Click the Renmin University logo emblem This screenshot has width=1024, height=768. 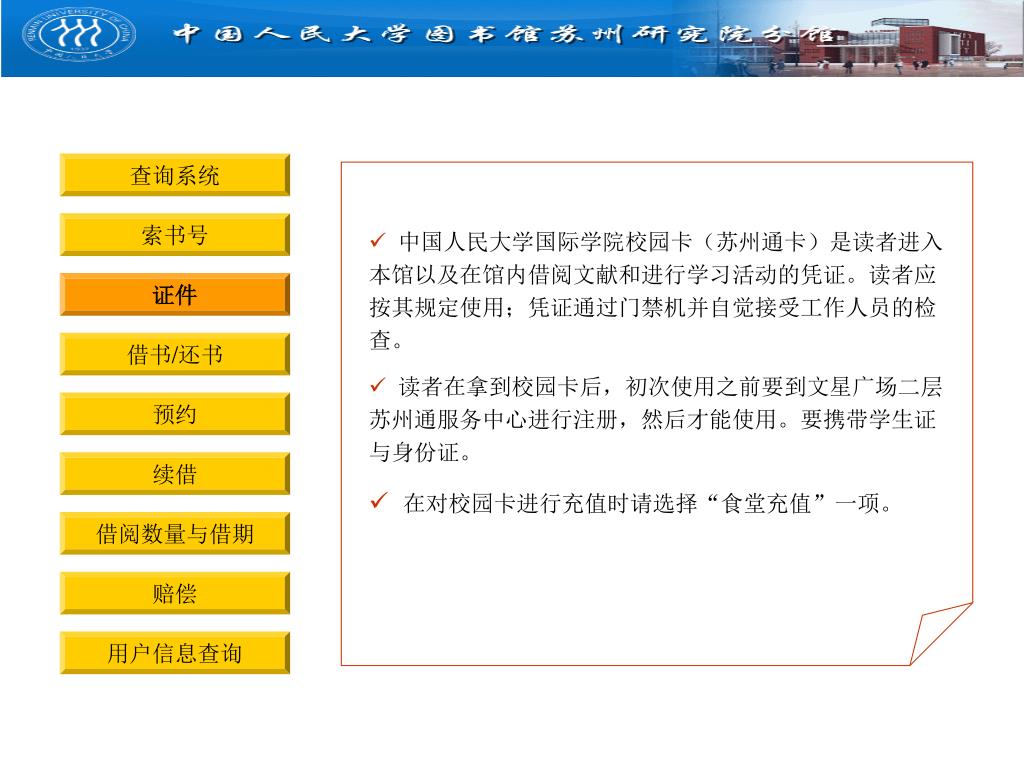click(x=79, y=34)
